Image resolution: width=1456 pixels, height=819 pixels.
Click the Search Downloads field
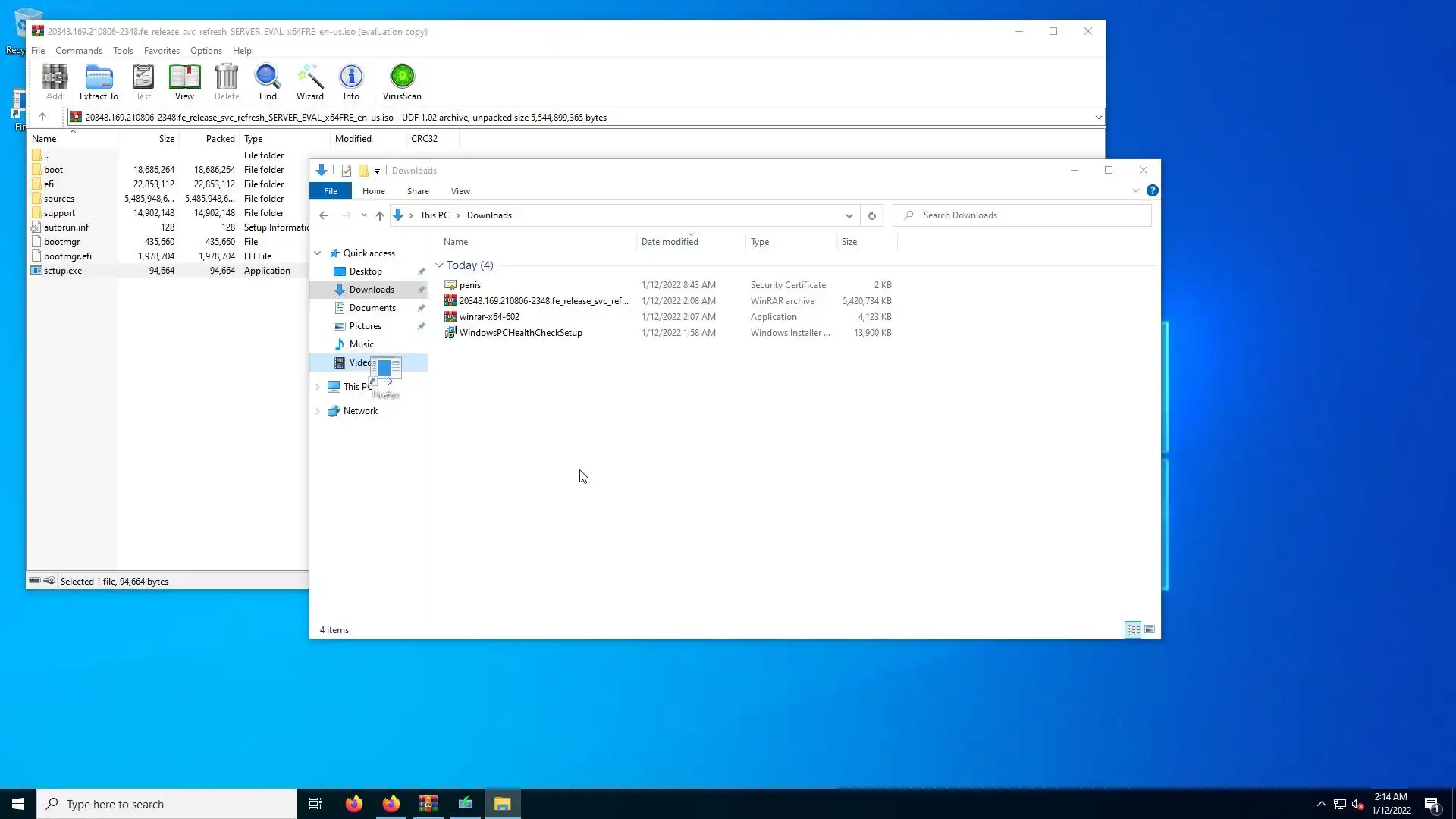coord(1031,215)
